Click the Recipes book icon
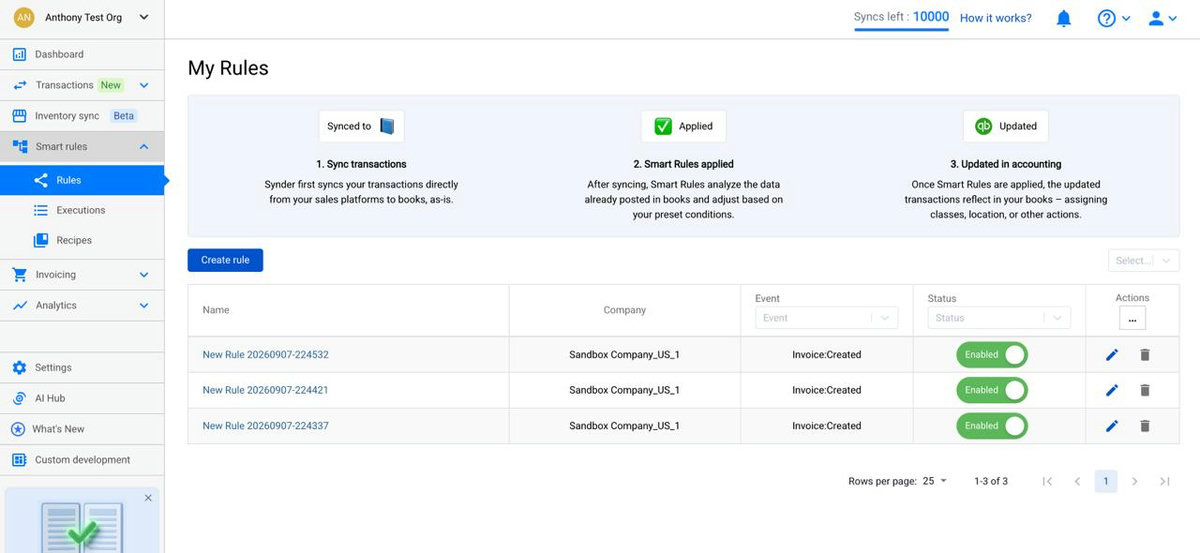Screen dimensions: 1200x553 coord(41,240)
